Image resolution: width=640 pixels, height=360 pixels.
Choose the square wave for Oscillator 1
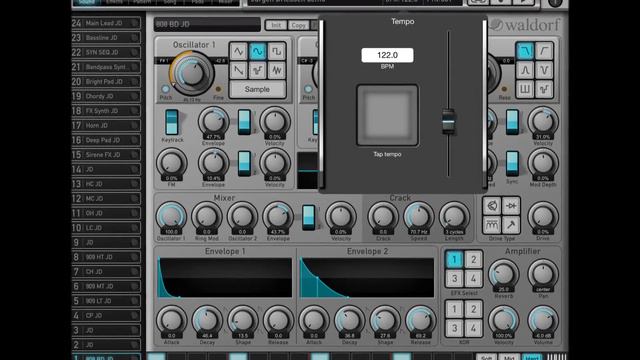tap(277, 51)
